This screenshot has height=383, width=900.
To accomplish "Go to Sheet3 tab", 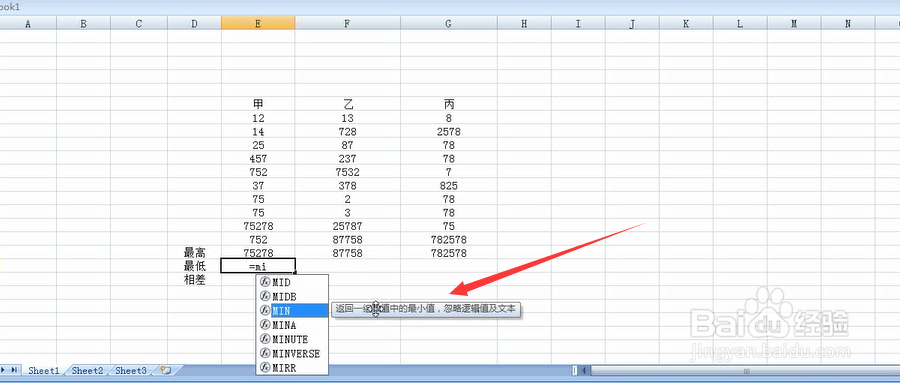I will (131, 370).
